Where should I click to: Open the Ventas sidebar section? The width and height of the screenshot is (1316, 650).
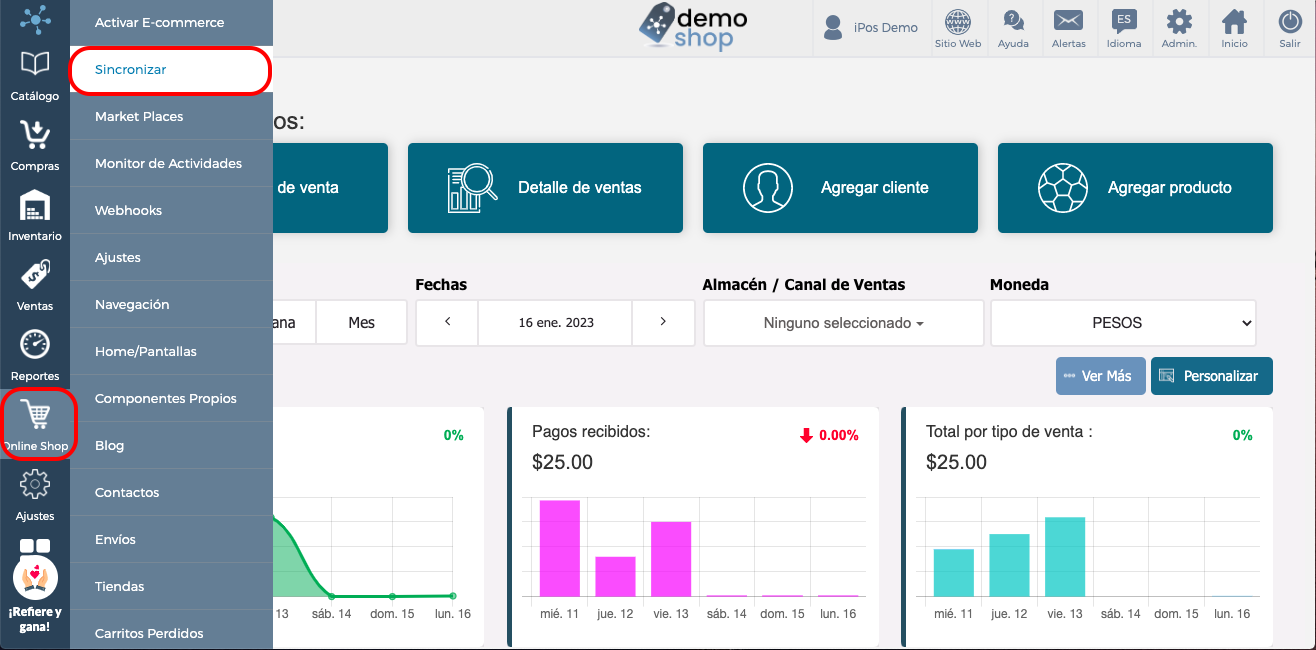coord(35,285)
